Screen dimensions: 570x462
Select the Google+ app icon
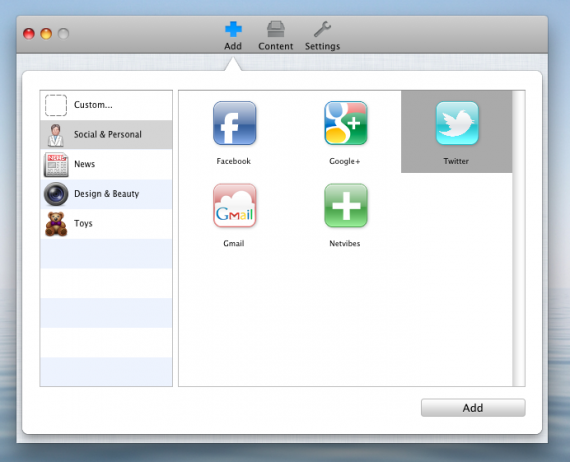(x=346, y=123)
